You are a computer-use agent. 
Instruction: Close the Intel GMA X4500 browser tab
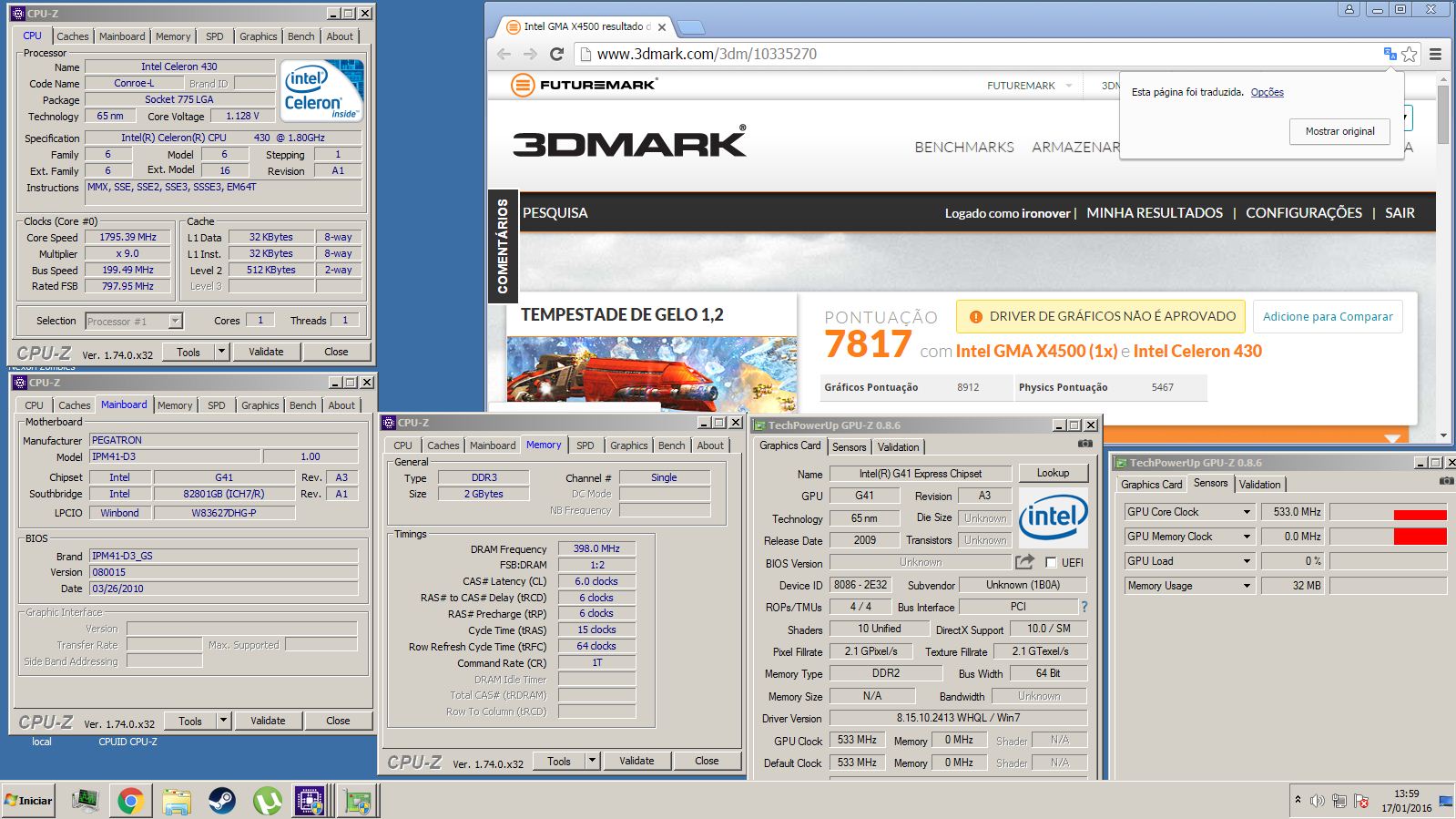(662, 27)
